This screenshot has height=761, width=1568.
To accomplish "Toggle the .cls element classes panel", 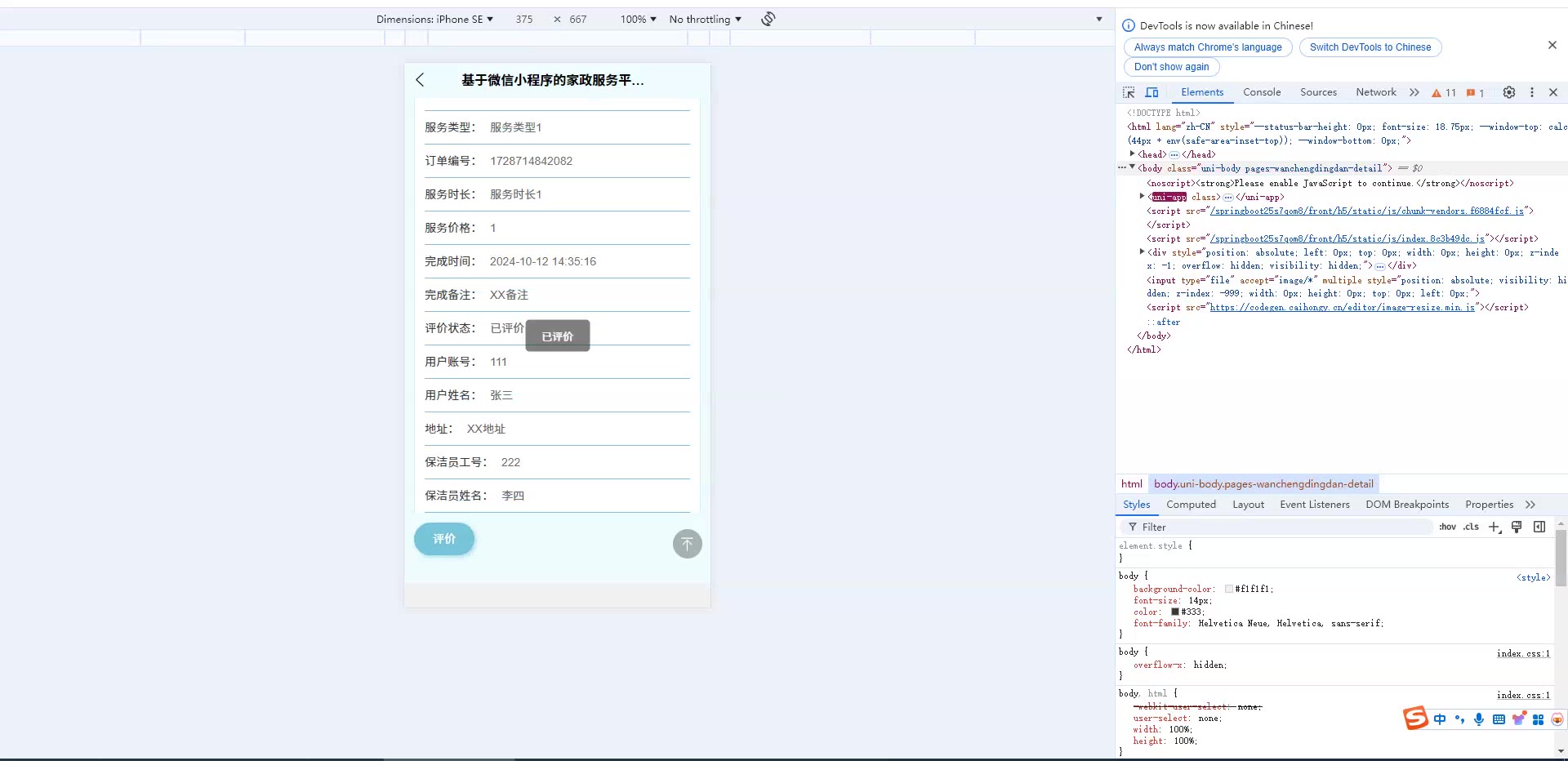I will point(1471,527).
